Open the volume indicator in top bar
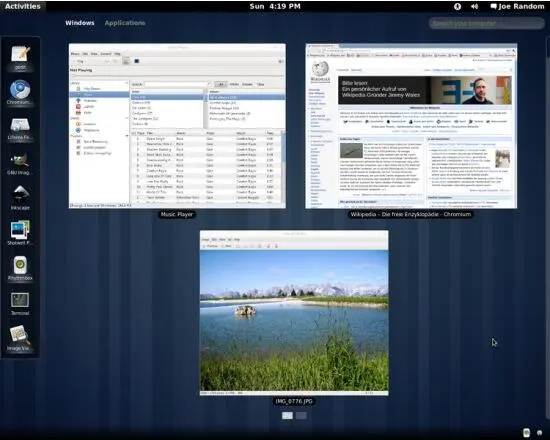The width and height of the screenshot is (550, 440). coord(475,6)
